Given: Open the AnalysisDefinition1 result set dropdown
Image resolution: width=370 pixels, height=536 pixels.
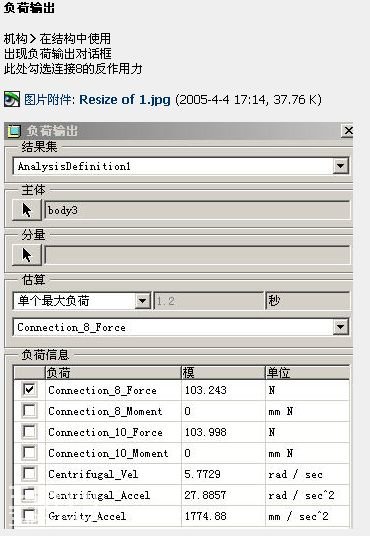Looking at the screenshot, I should (340, 166).
